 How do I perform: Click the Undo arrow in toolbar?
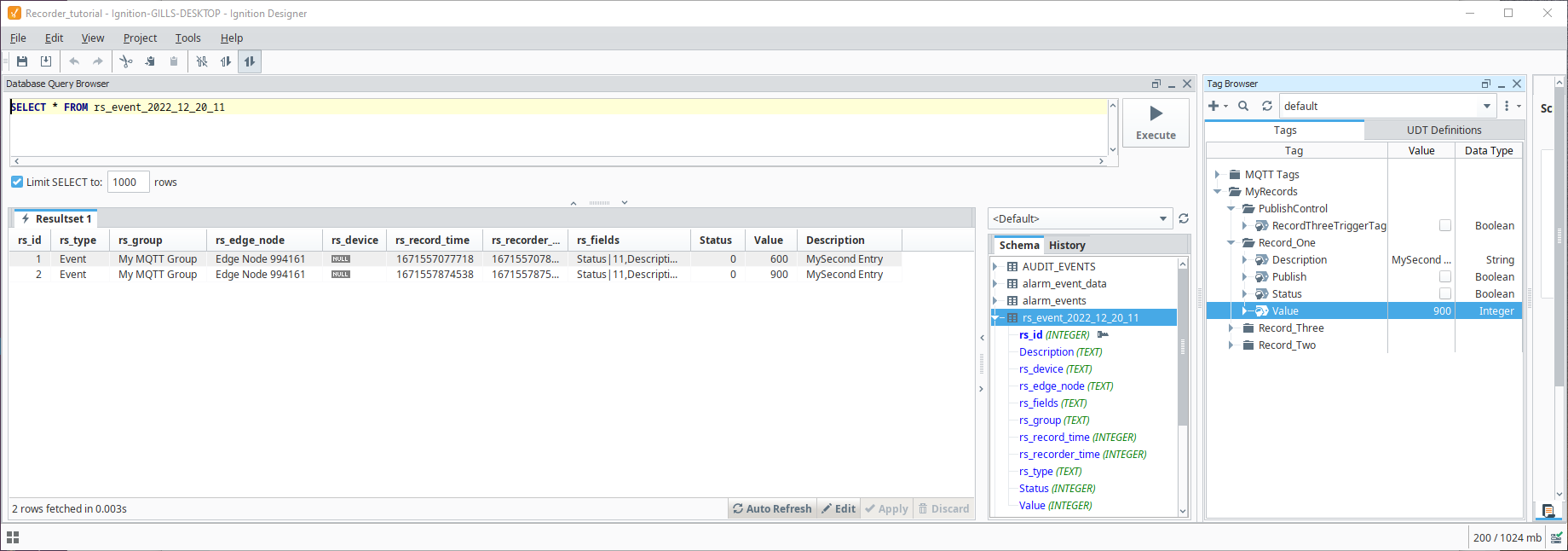click(74, 61)
